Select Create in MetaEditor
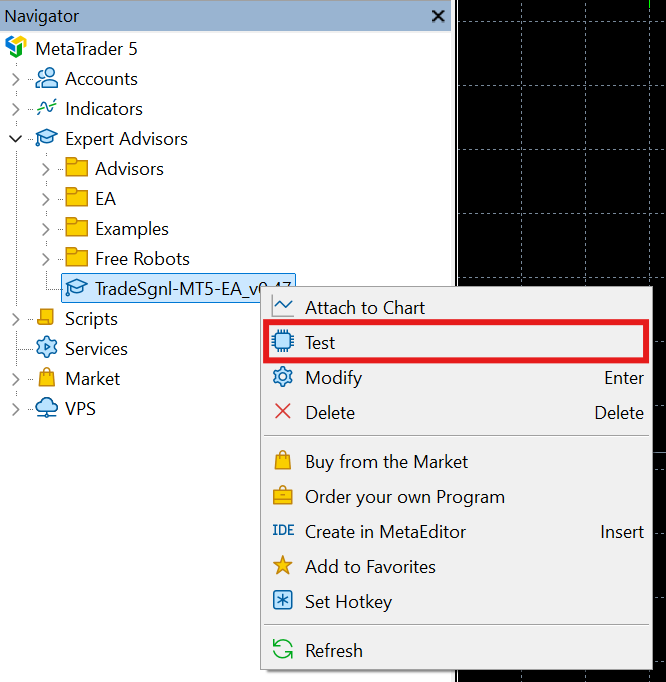666x682 pixels. coord(456,531)
